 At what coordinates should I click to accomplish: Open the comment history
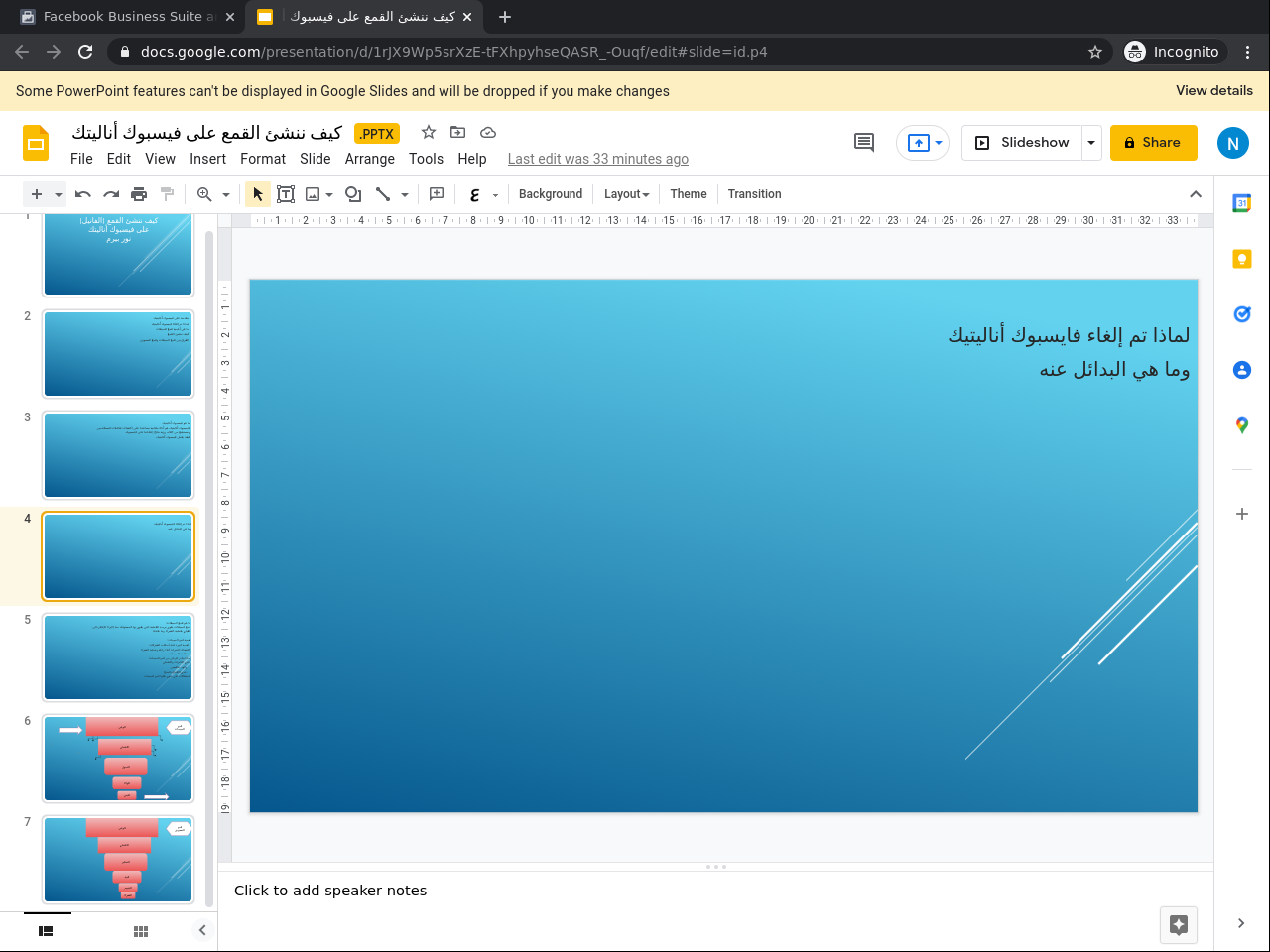pos(864,142)
